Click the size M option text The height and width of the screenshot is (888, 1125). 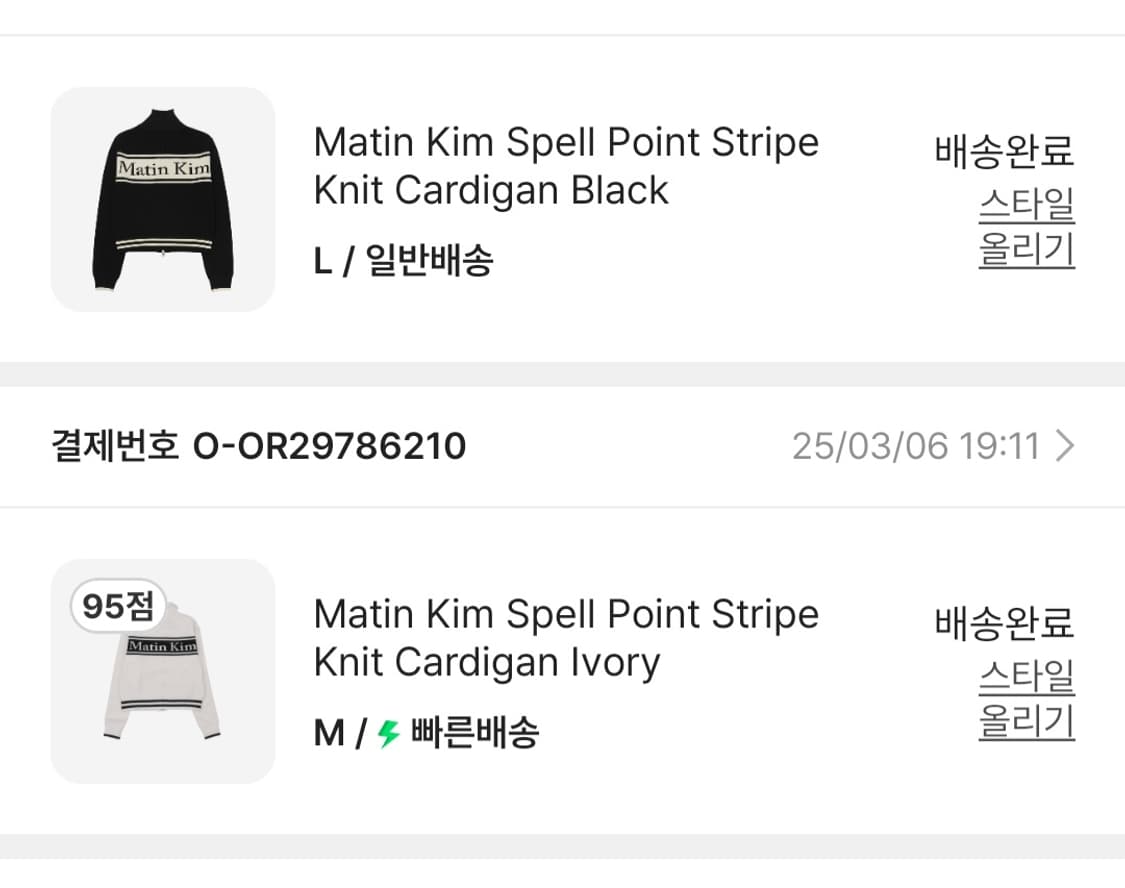pyautogui.click(x=328, y=734)
